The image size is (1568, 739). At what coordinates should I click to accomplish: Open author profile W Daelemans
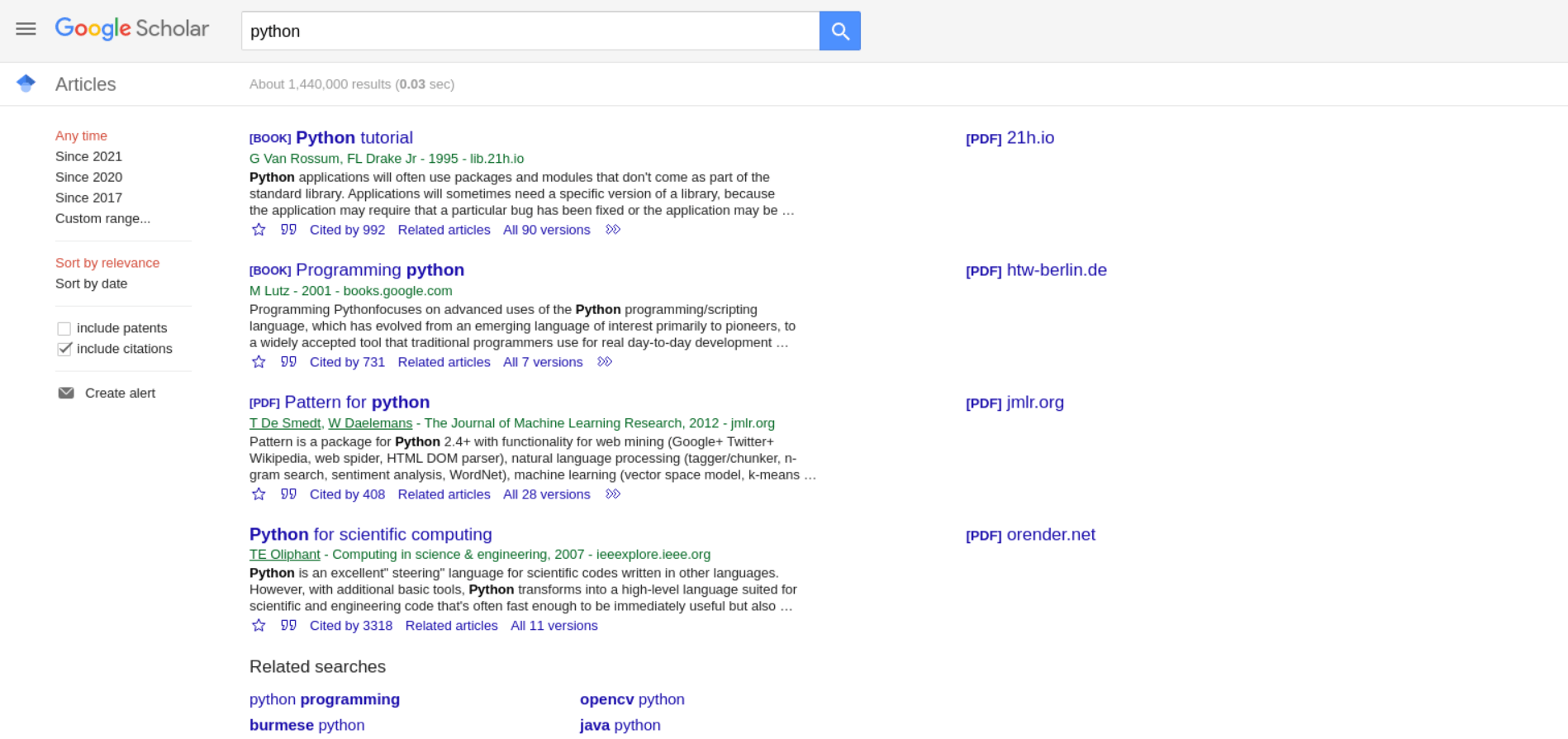tap(370, 423)
